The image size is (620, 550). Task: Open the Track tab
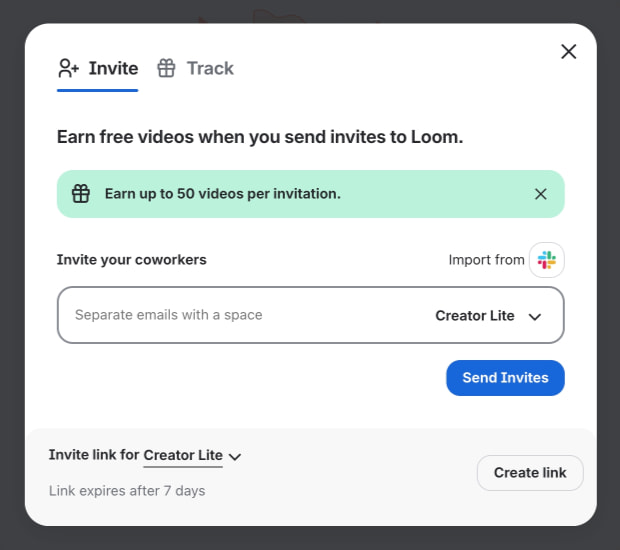pyautogui.click(x=195, y=69)
